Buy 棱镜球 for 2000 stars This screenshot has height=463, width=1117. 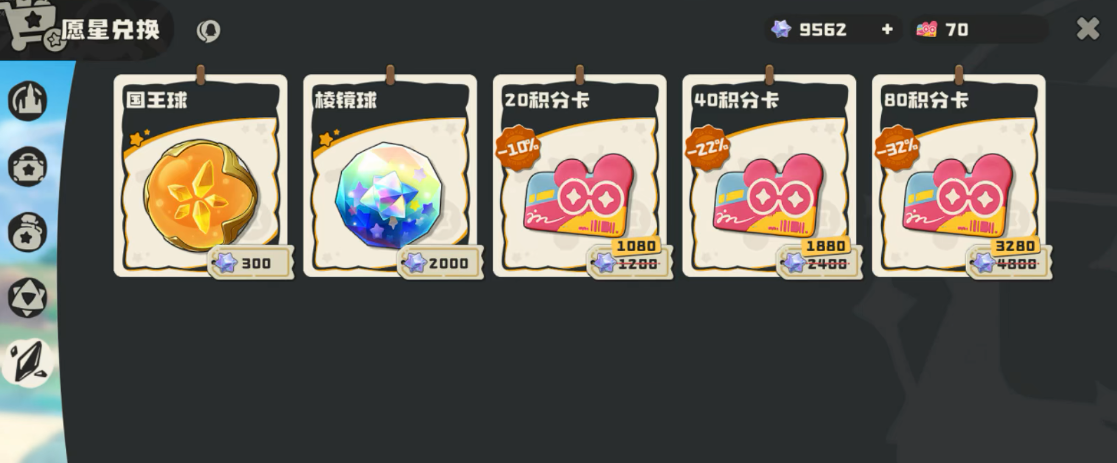pyautogui.click(x=440, y=263)
